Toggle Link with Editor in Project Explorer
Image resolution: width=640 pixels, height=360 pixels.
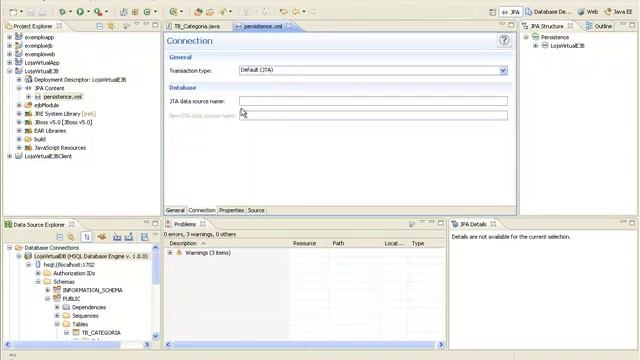(x=111, y=26)
